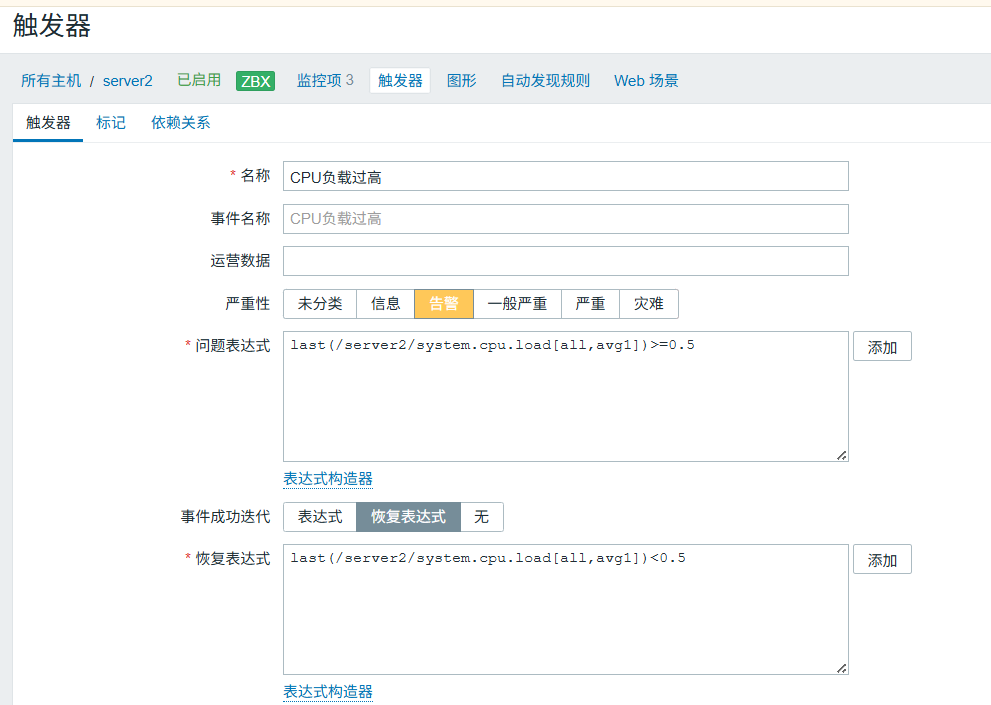Open the 所有主机 breadcrumb link

[51, 81]
